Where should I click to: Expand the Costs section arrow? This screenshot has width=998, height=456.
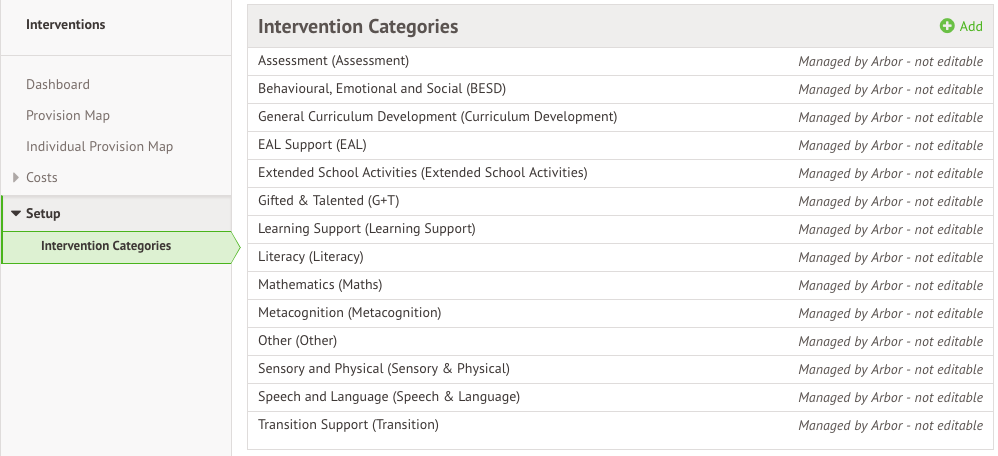[x=15, y=178]
